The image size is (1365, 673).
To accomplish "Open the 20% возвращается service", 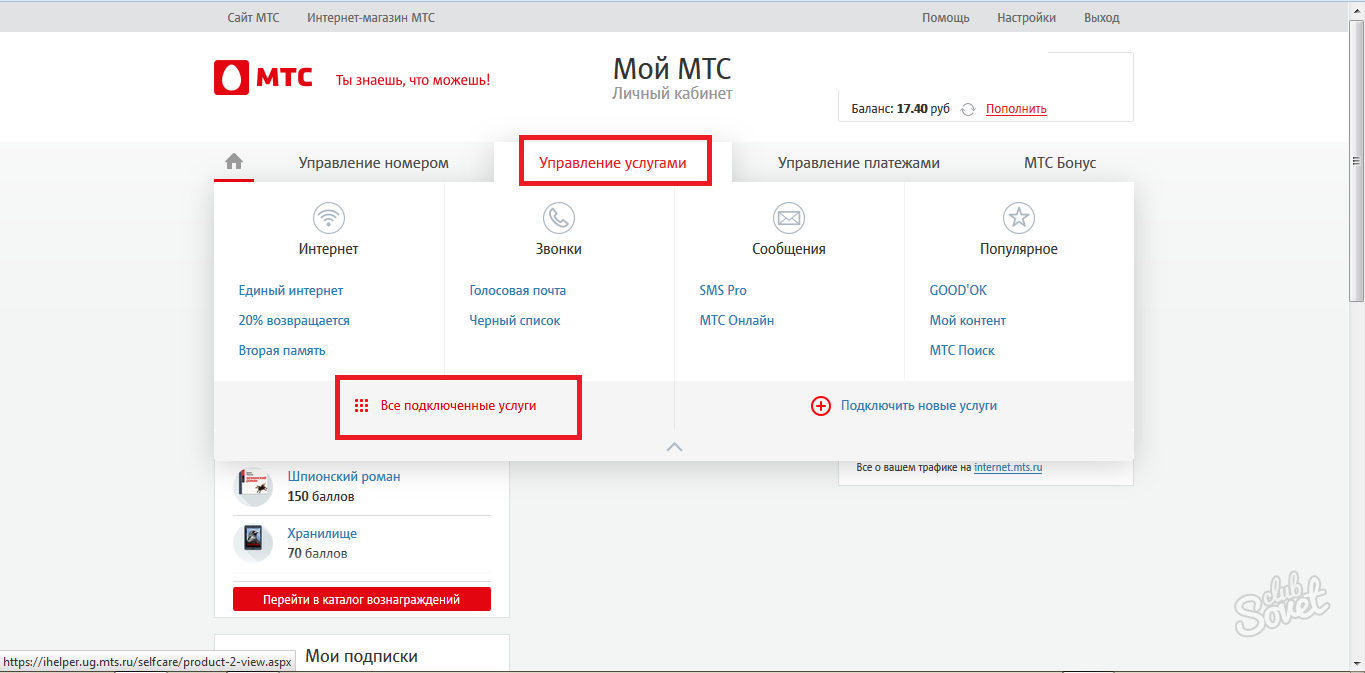I will tap(294, 320).
